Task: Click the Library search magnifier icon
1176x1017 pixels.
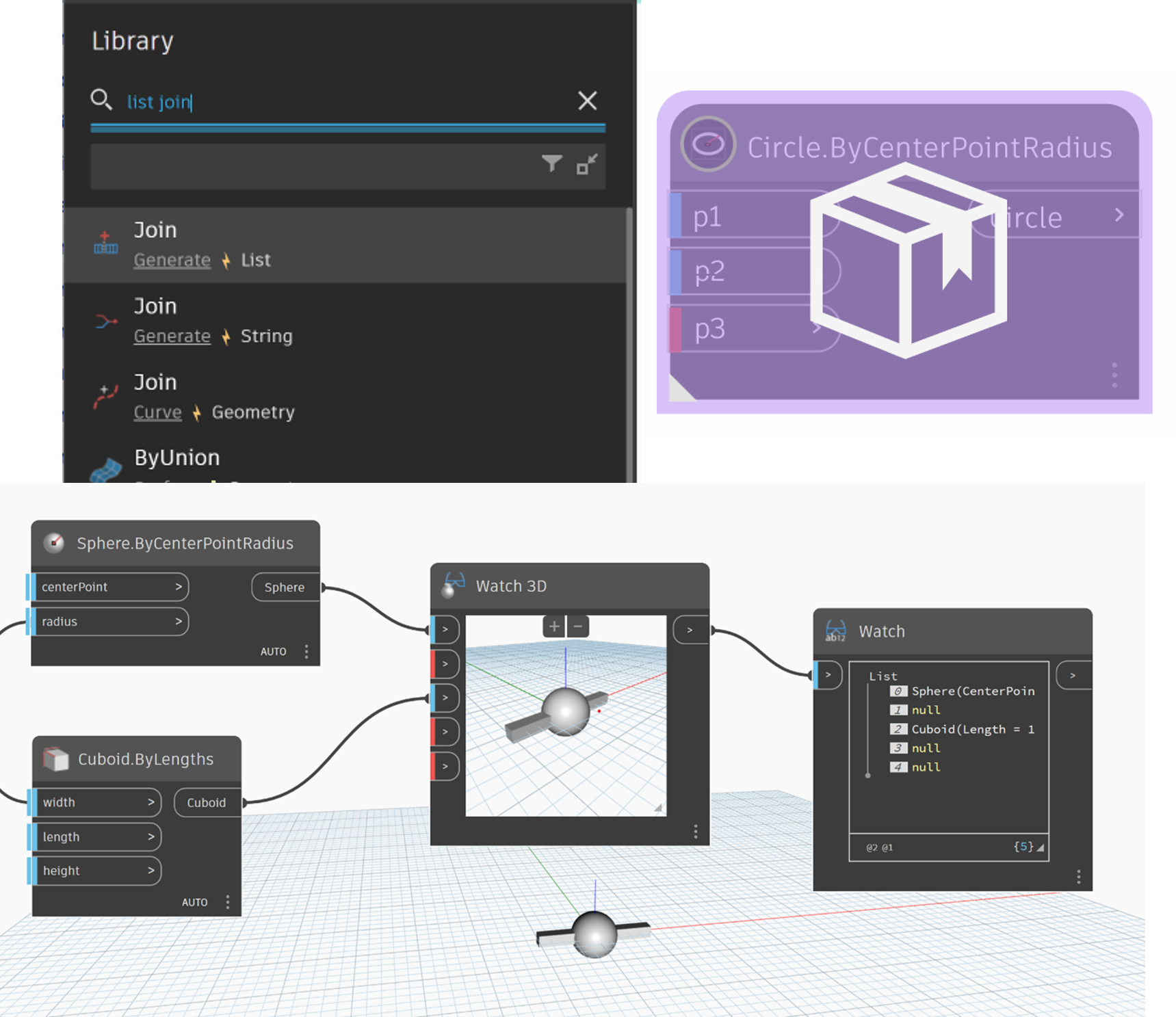Action: point(101,100)
